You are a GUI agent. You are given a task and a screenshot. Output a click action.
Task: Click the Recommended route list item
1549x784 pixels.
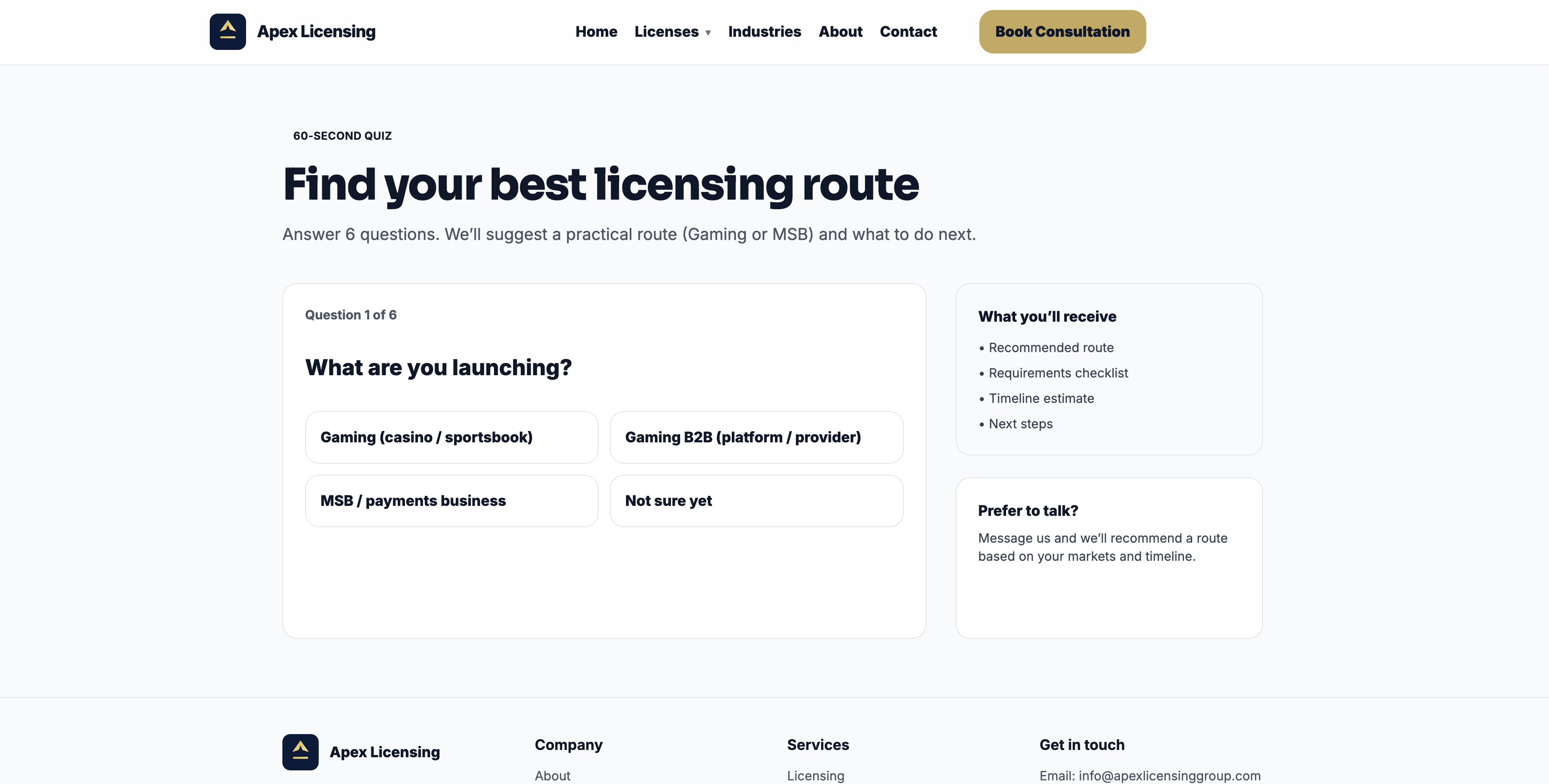(x=1051, y=347)
